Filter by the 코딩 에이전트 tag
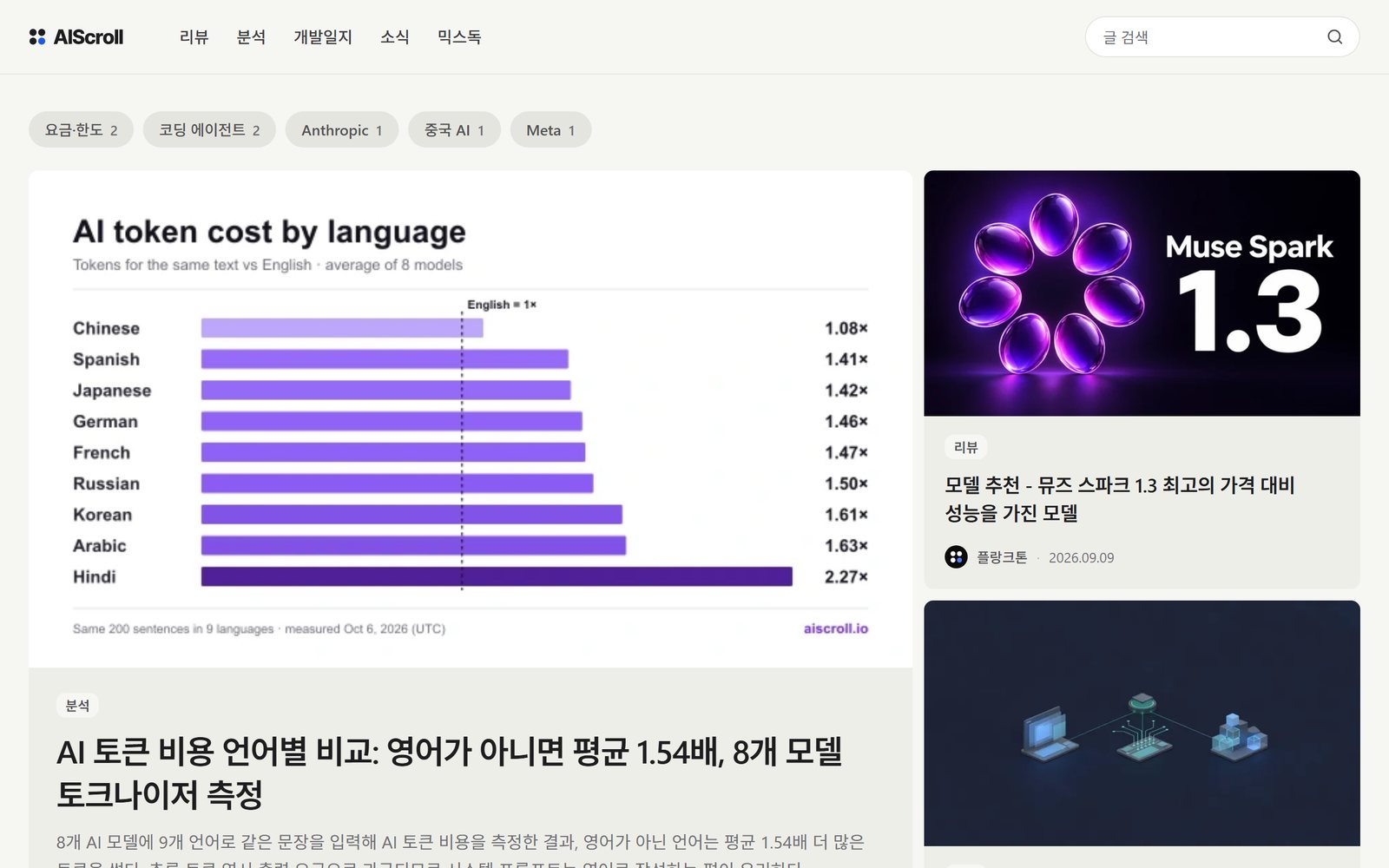Image resolution: width=1389 pixels, height=868 pixels. pos(209,129)
